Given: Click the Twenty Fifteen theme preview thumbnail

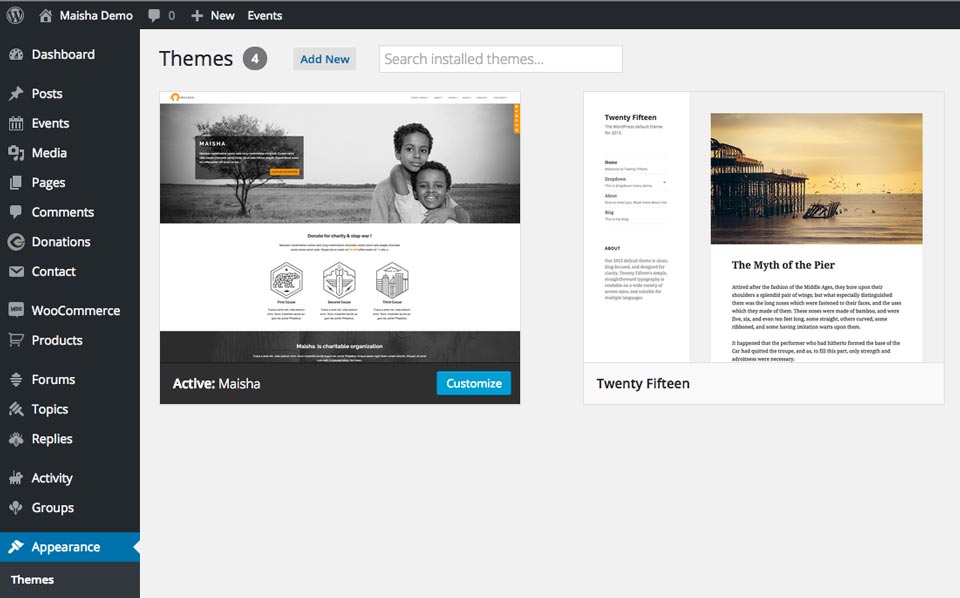Looking at the screenshot, I should click(763, 230).
